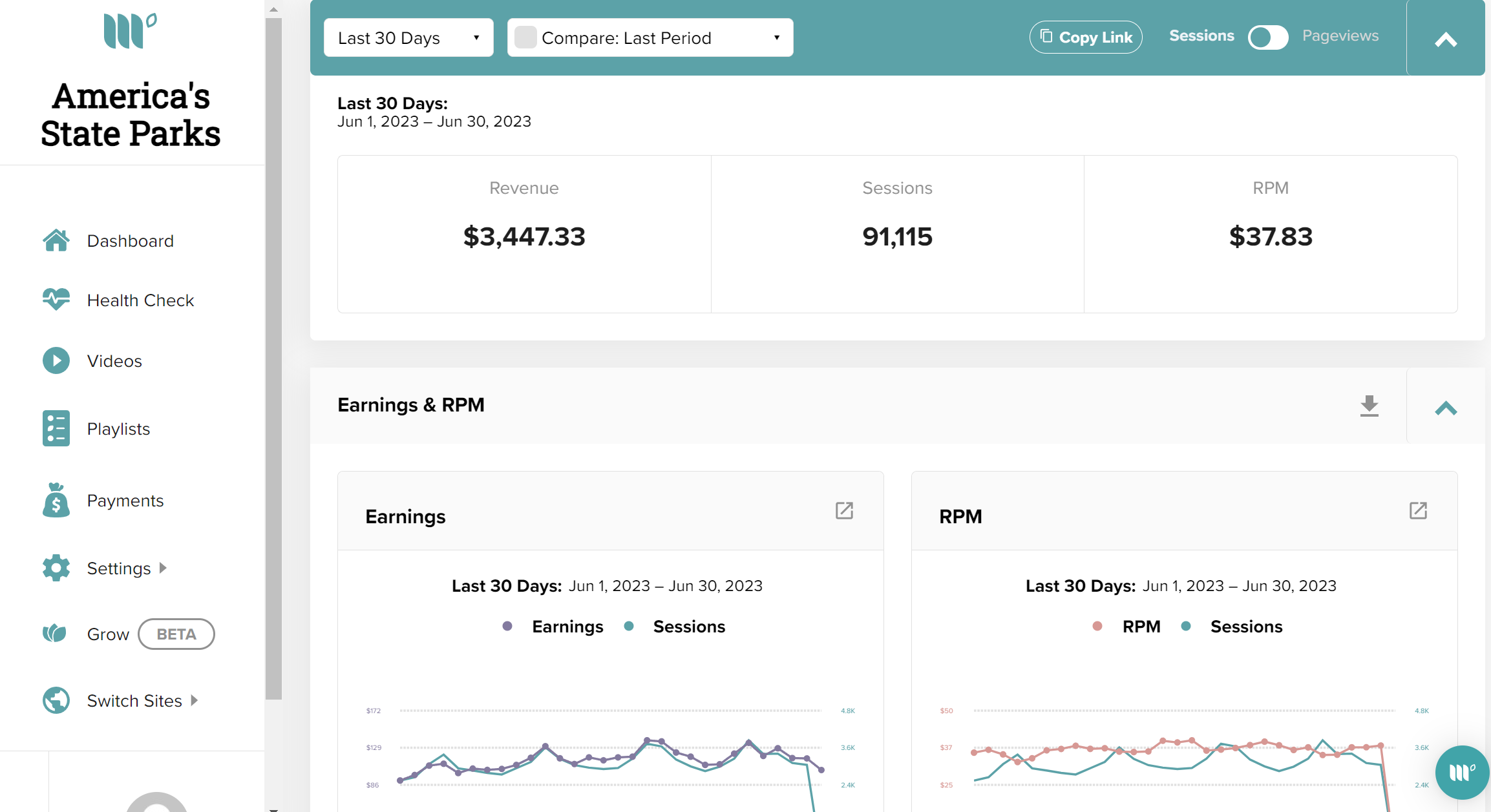Click the $50 axis label on RPM chart

point(947,711)
